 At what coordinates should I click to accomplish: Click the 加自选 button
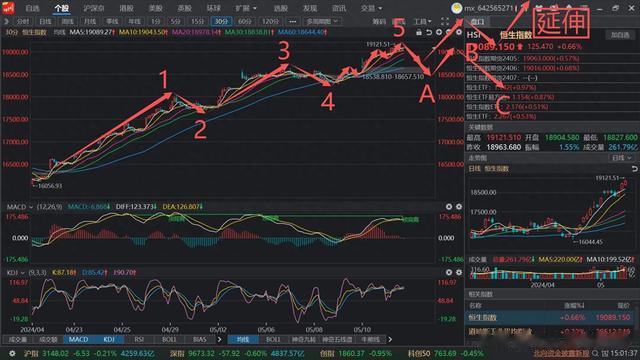(620, 35)
